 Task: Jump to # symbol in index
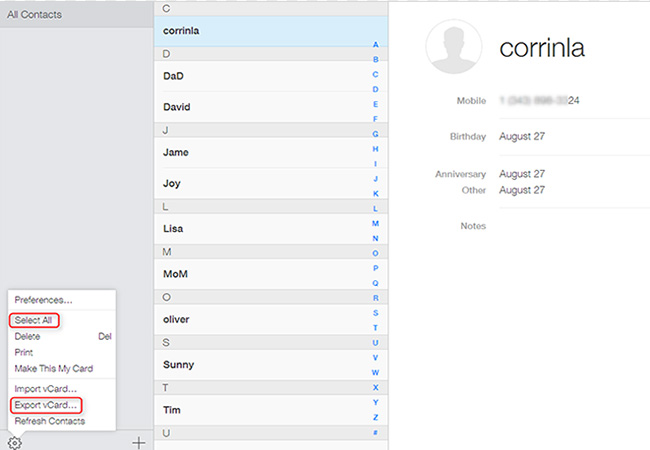[x=376, y=433]
